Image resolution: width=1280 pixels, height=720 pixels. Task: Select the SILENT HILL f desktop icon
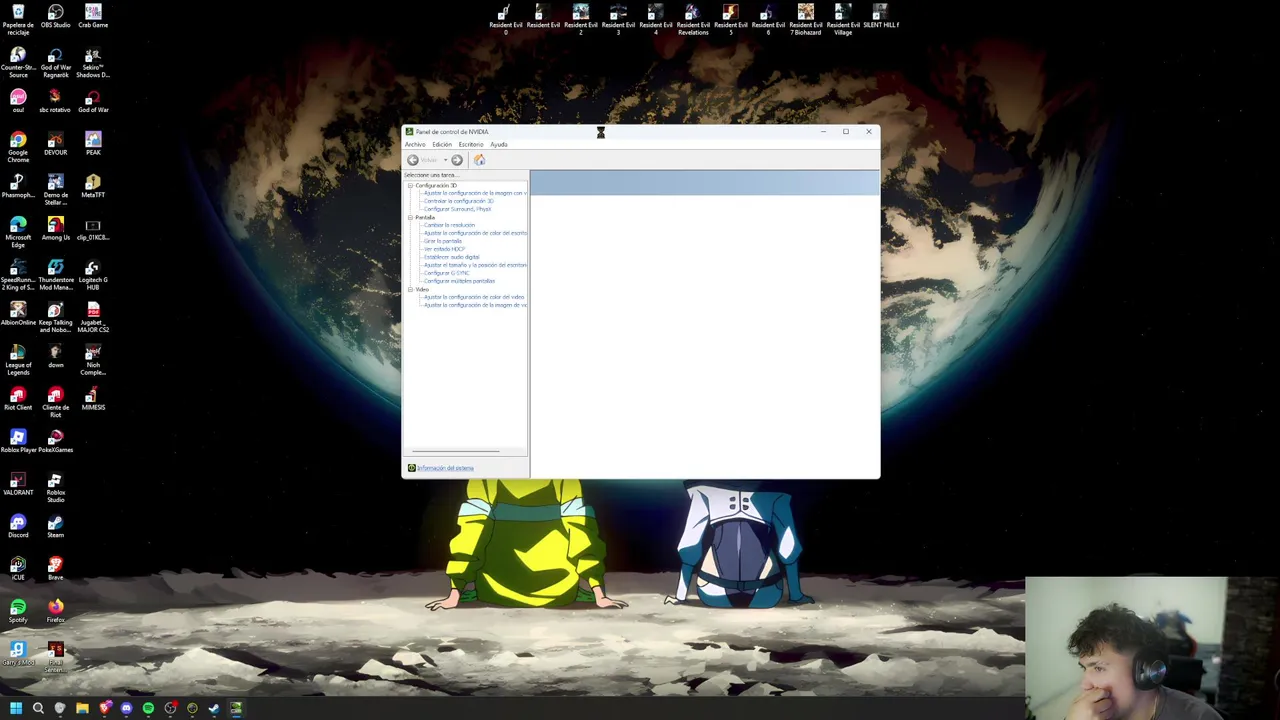pos(881,16)
